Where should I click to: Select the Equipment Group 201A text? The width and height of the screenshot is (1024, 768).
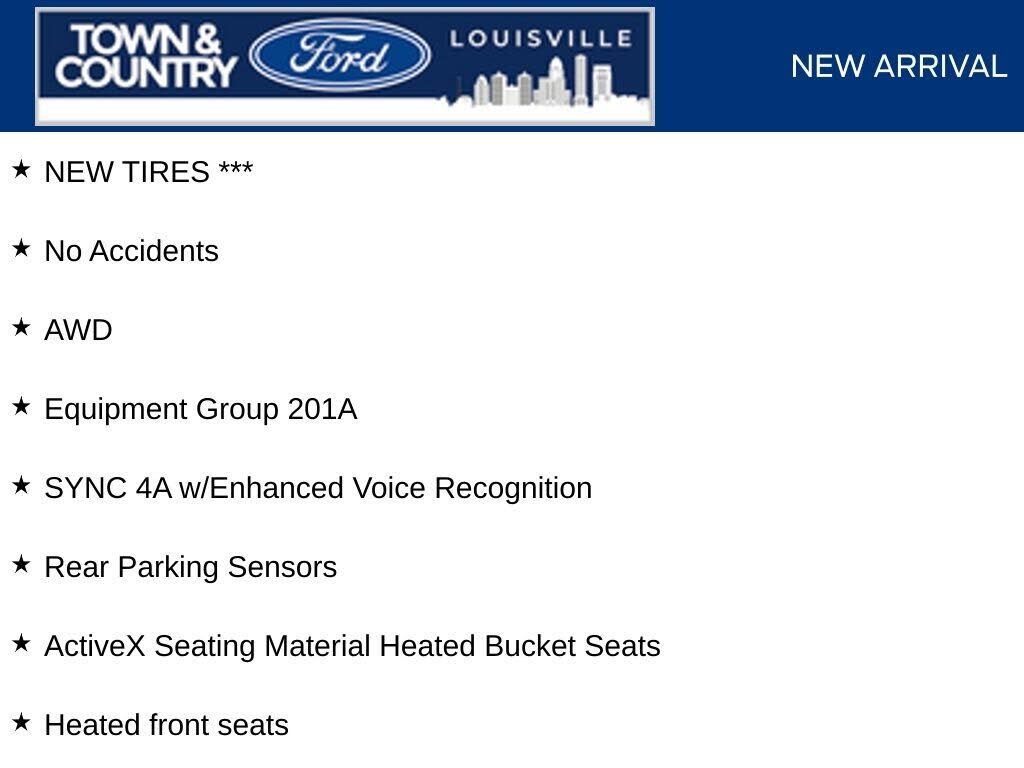(200, 410)
